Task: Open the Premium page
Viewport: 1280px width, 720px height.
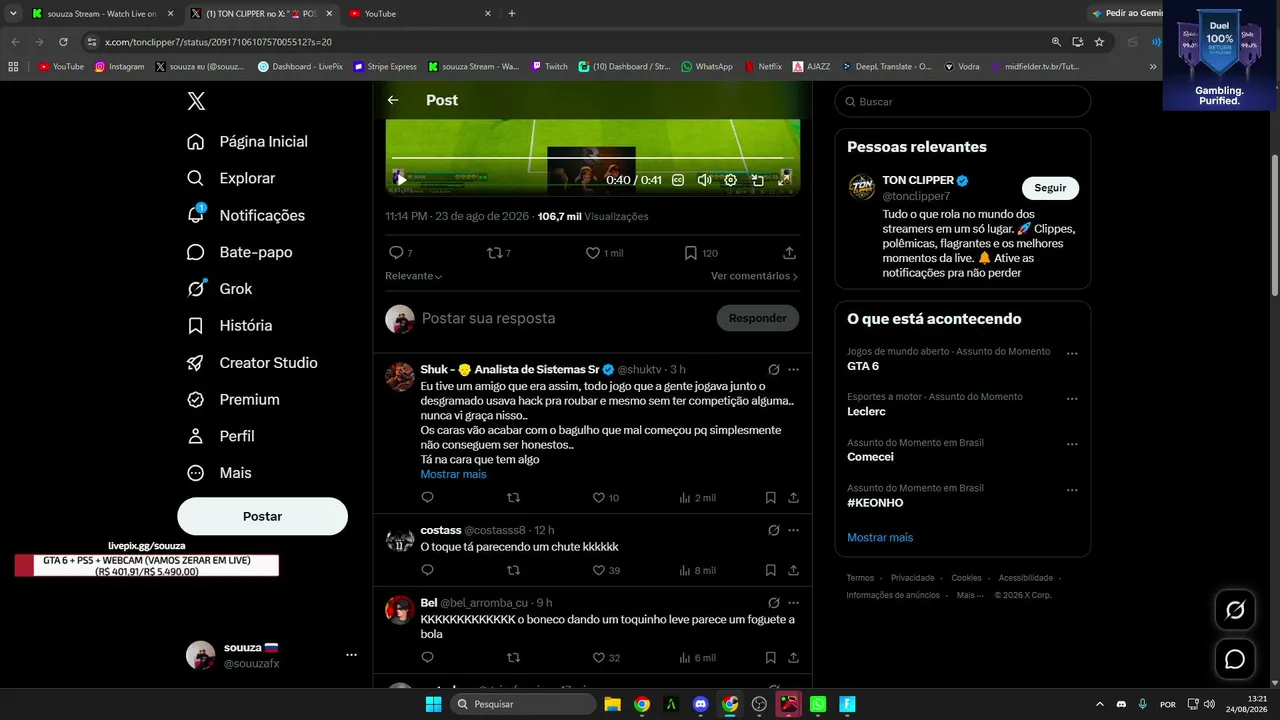Action: [233, 399]
